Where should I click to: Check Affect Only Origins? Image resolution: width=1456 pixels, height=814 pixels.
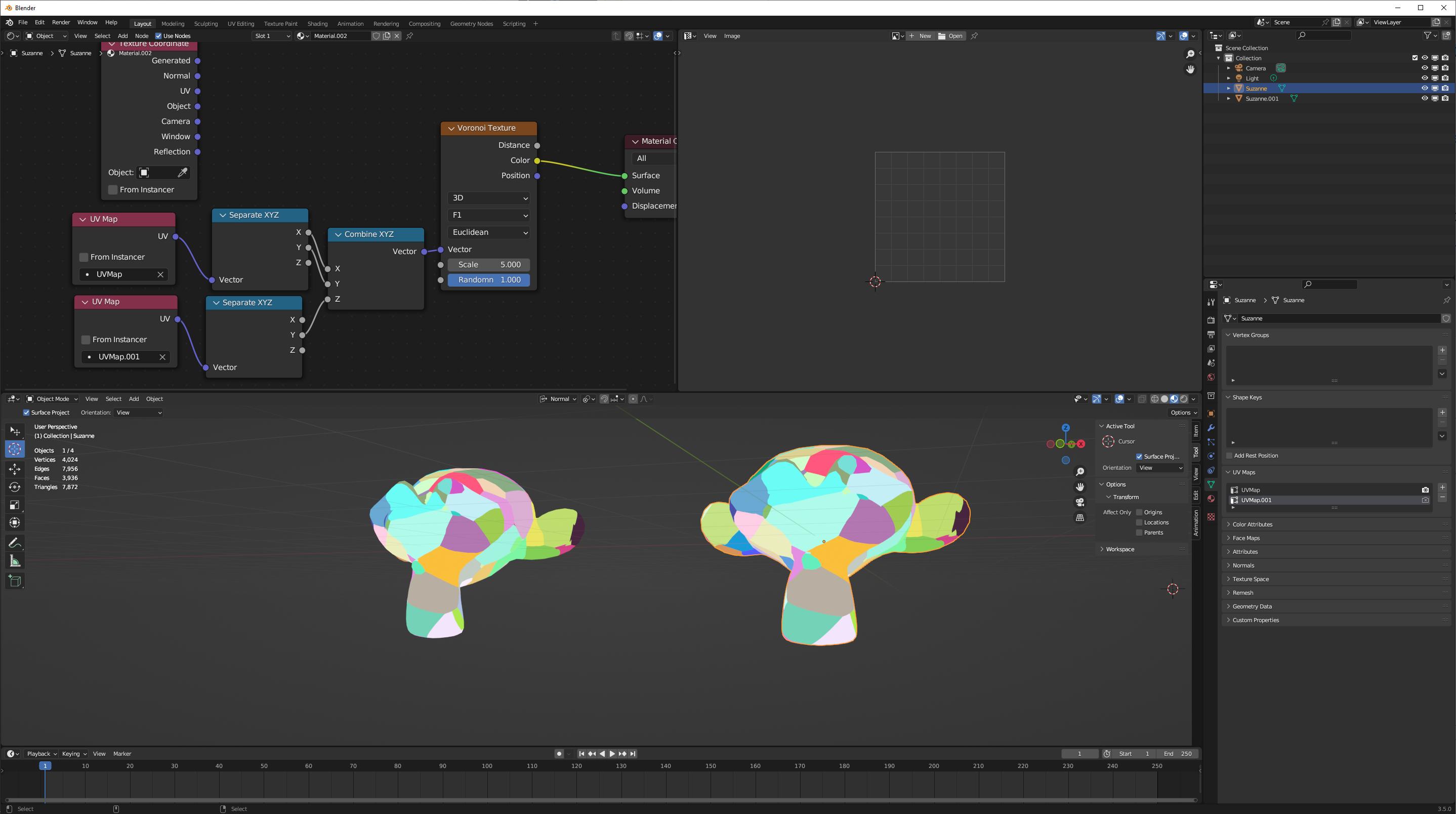coord(1140,512)
